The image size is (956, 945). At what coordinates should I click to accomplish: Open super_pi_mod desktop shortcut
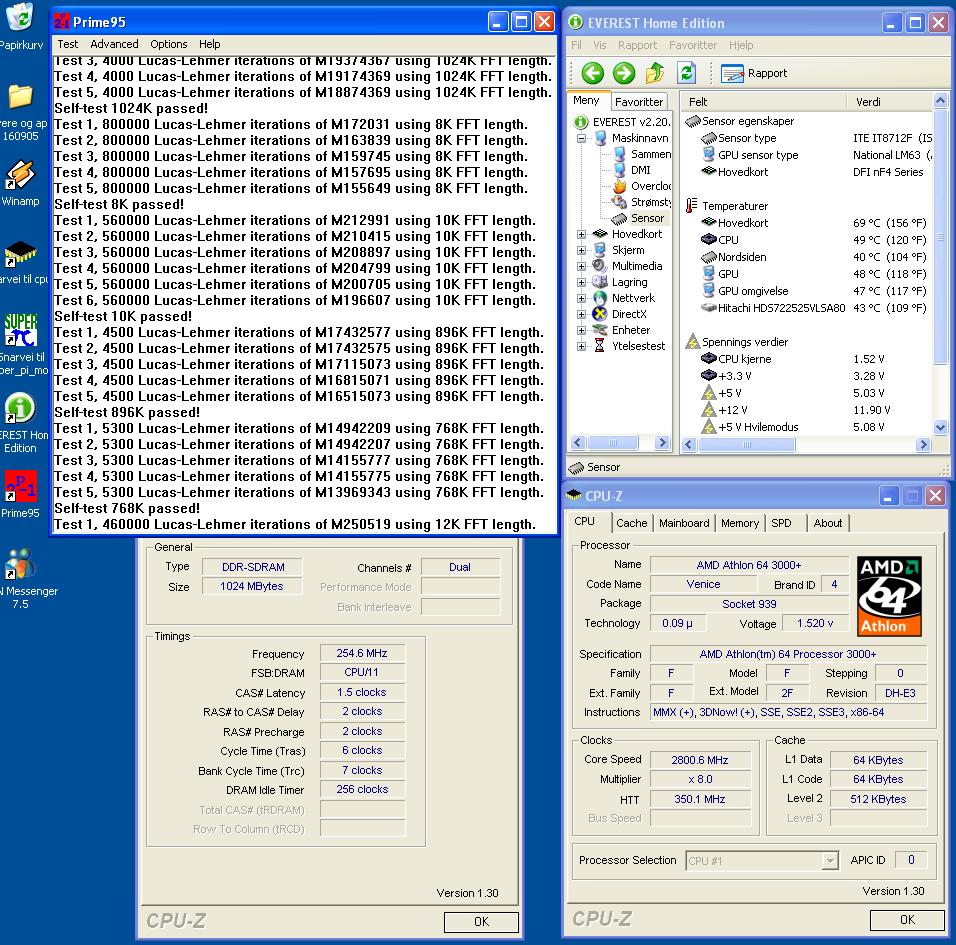21,345
